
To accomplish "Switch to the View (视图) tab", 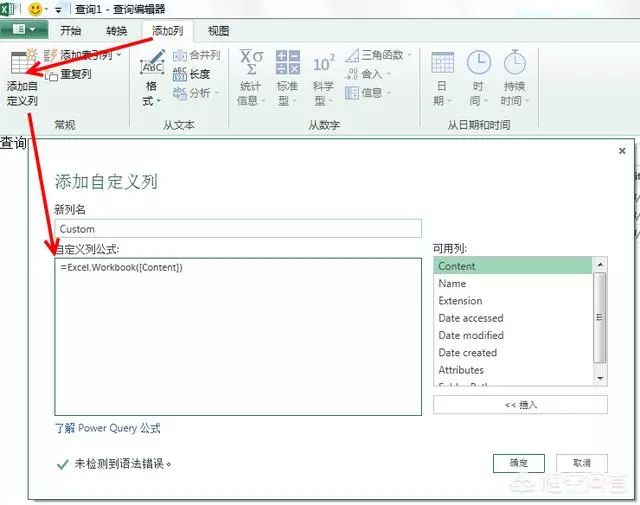I will [218, 31].
